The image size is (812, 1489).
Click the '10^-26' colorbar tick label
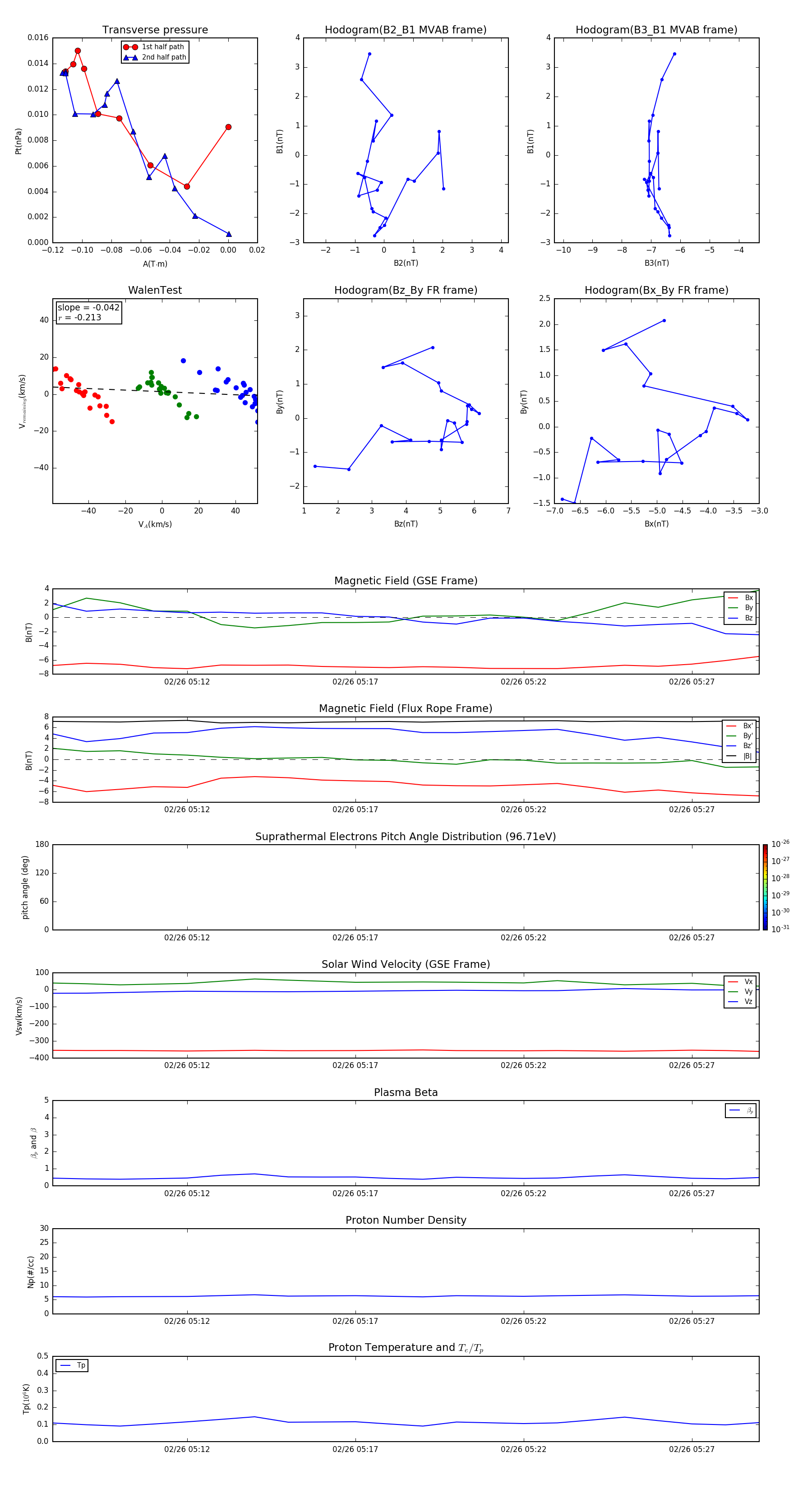point(780,844)
